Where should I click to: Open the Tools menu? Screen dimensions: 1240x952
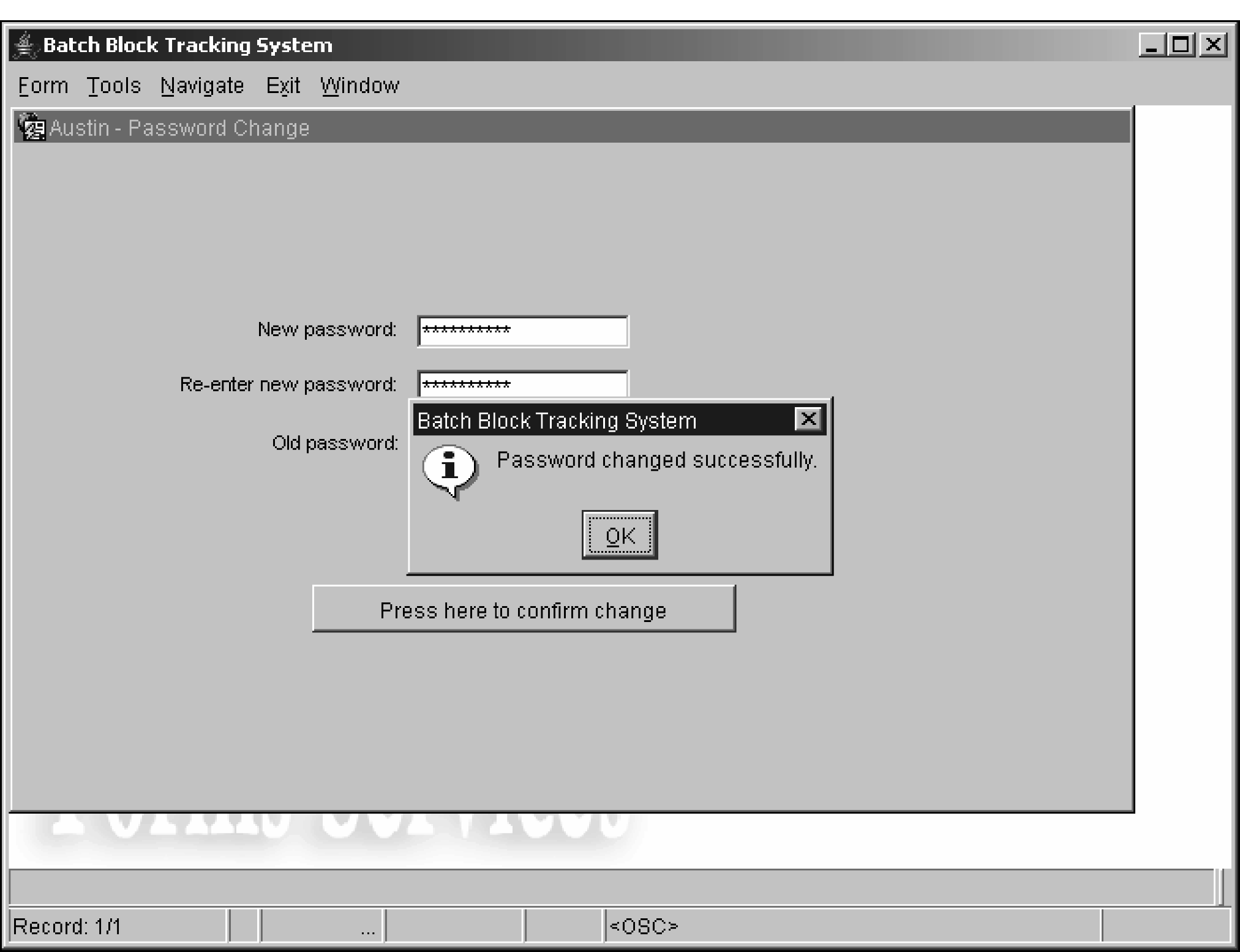pos(114,86)
